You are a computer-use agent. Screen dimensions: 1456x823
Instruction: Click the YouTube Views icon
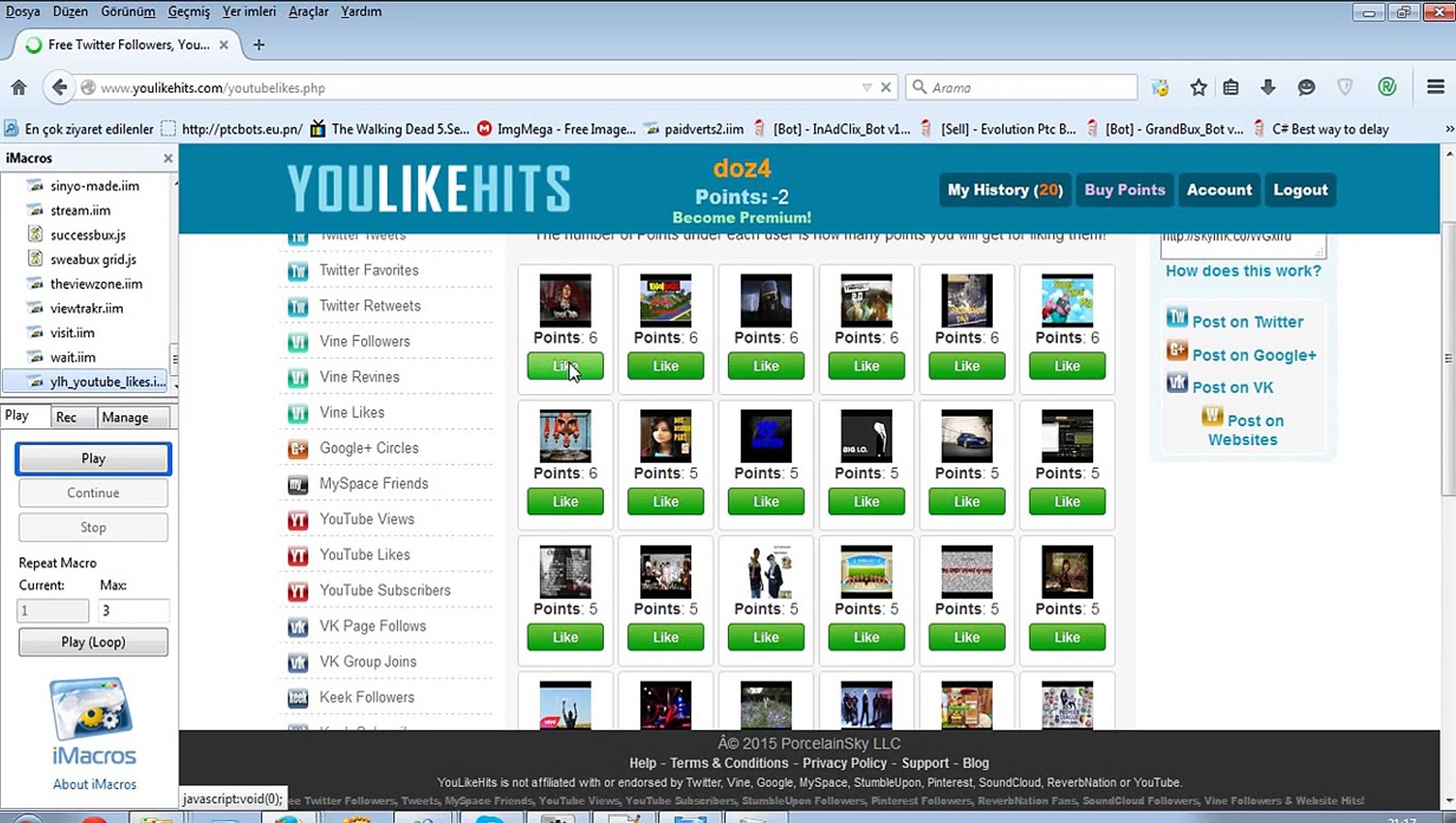click(x=298, y=520)
